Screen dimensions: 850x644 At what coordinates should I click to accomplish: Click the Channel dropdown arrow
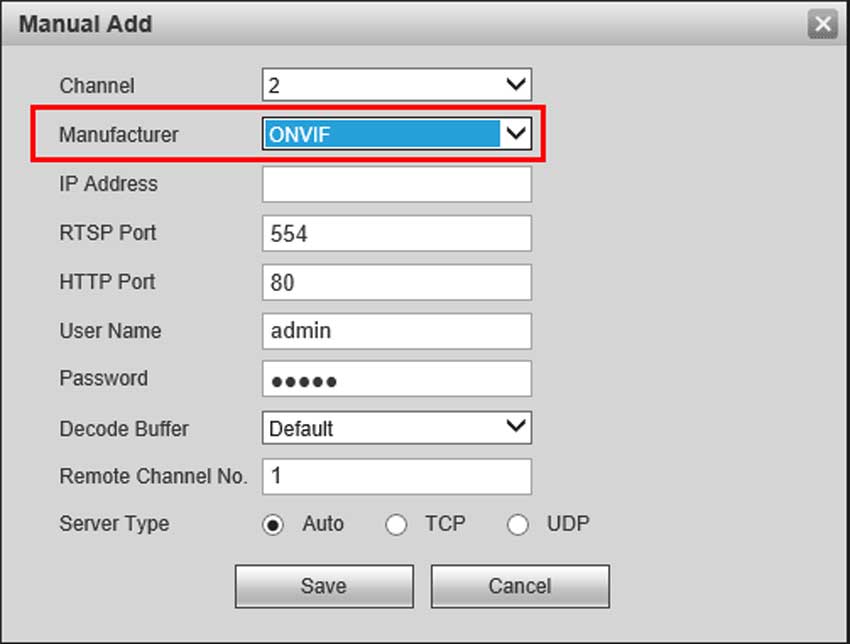tap(515, 85)
